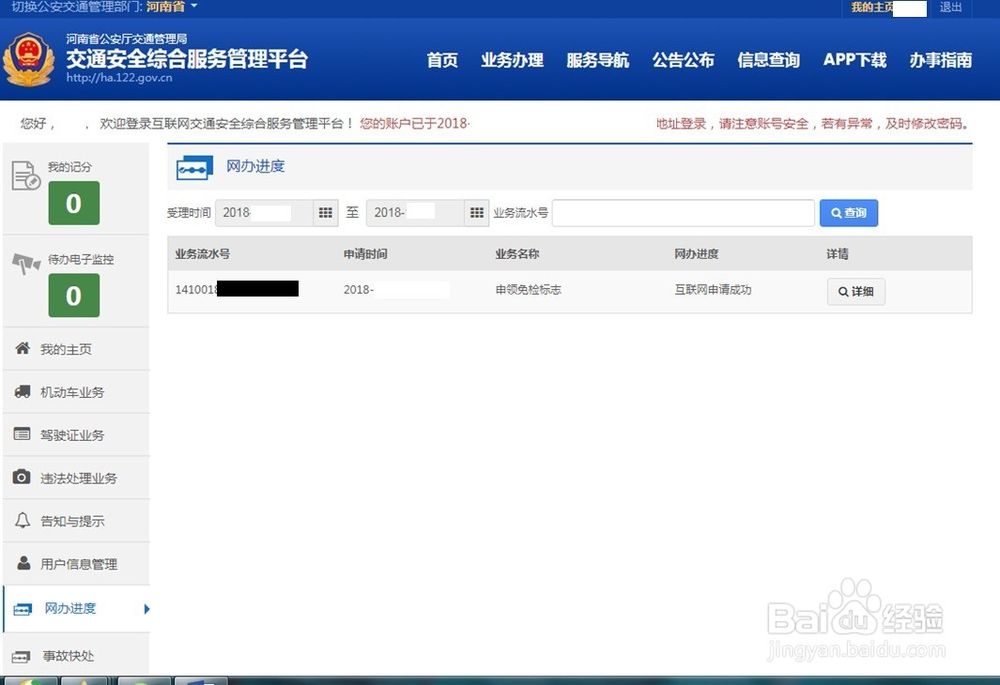
Task: Open the end date calendar picker
Action: 477,212
